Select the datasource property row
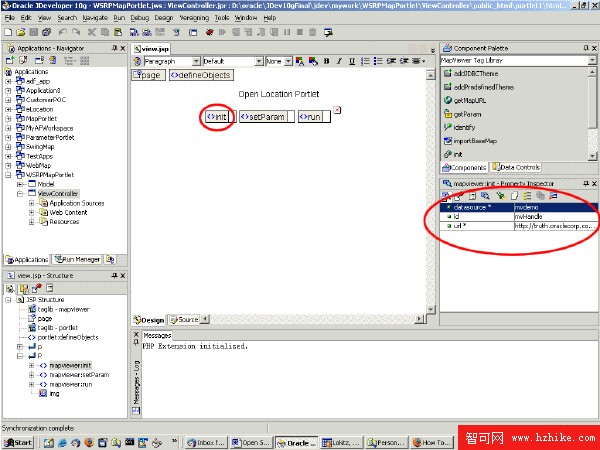 [518, 207]
